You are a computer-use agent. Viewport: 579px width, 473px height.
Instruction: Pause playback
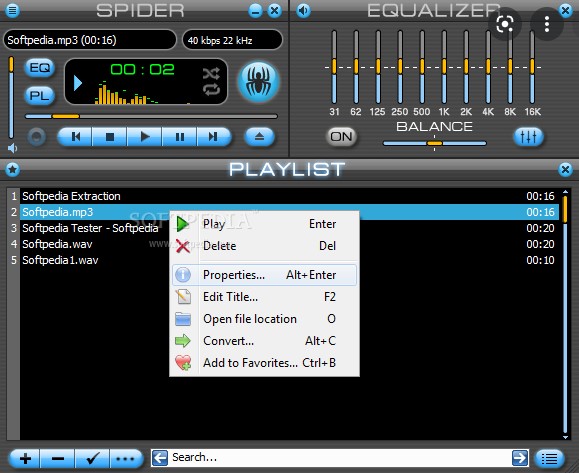click(179, 137)
